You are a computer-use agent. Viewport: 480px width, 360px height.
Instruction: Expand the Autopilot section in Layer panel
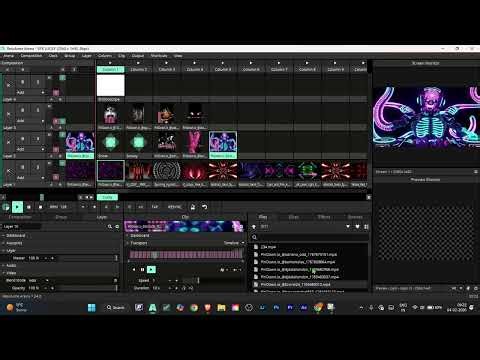pyautogui.click(x=14, y=243)
